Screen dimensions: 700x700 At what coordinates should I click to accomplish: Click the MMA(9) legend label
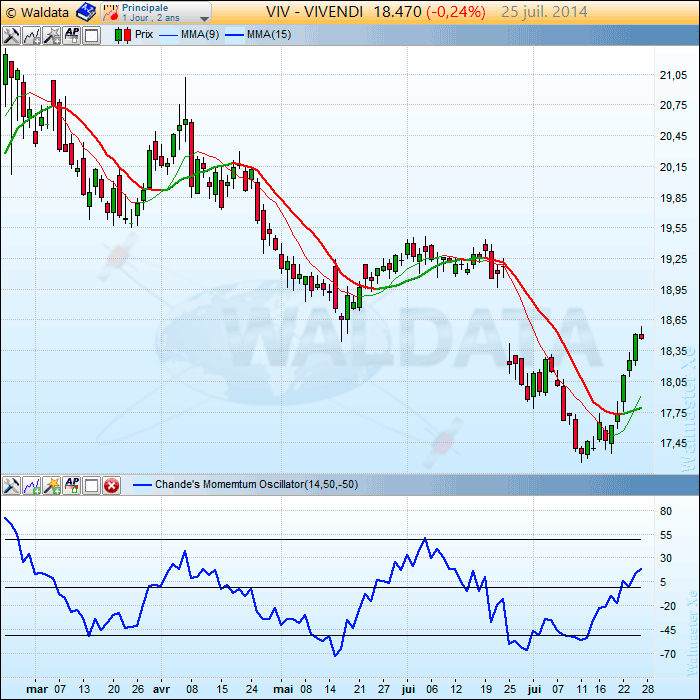coord(200,34)
